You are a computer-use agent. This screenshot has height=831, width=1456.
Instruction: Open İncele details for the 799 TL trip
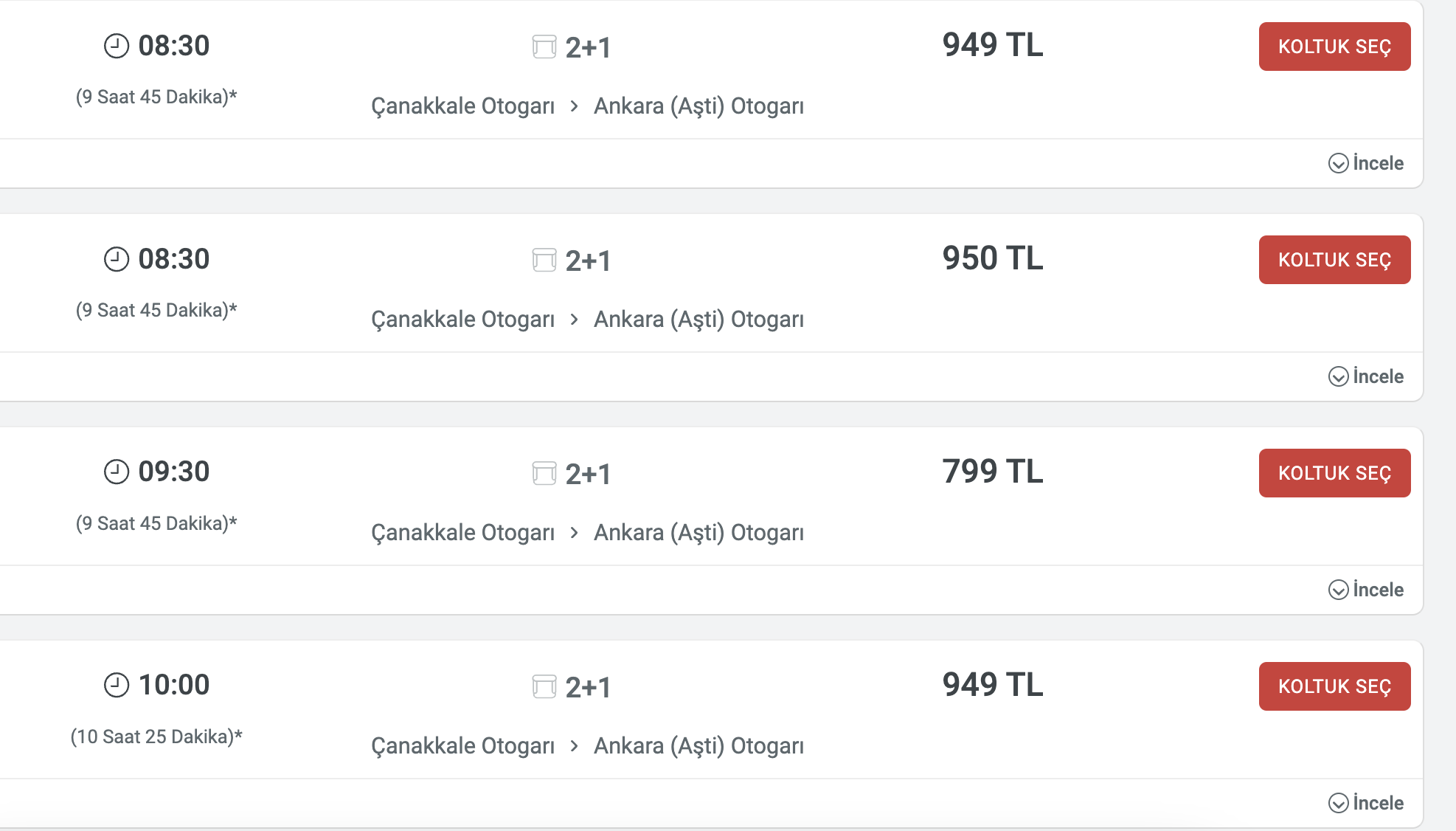[x=1365, y=590]
